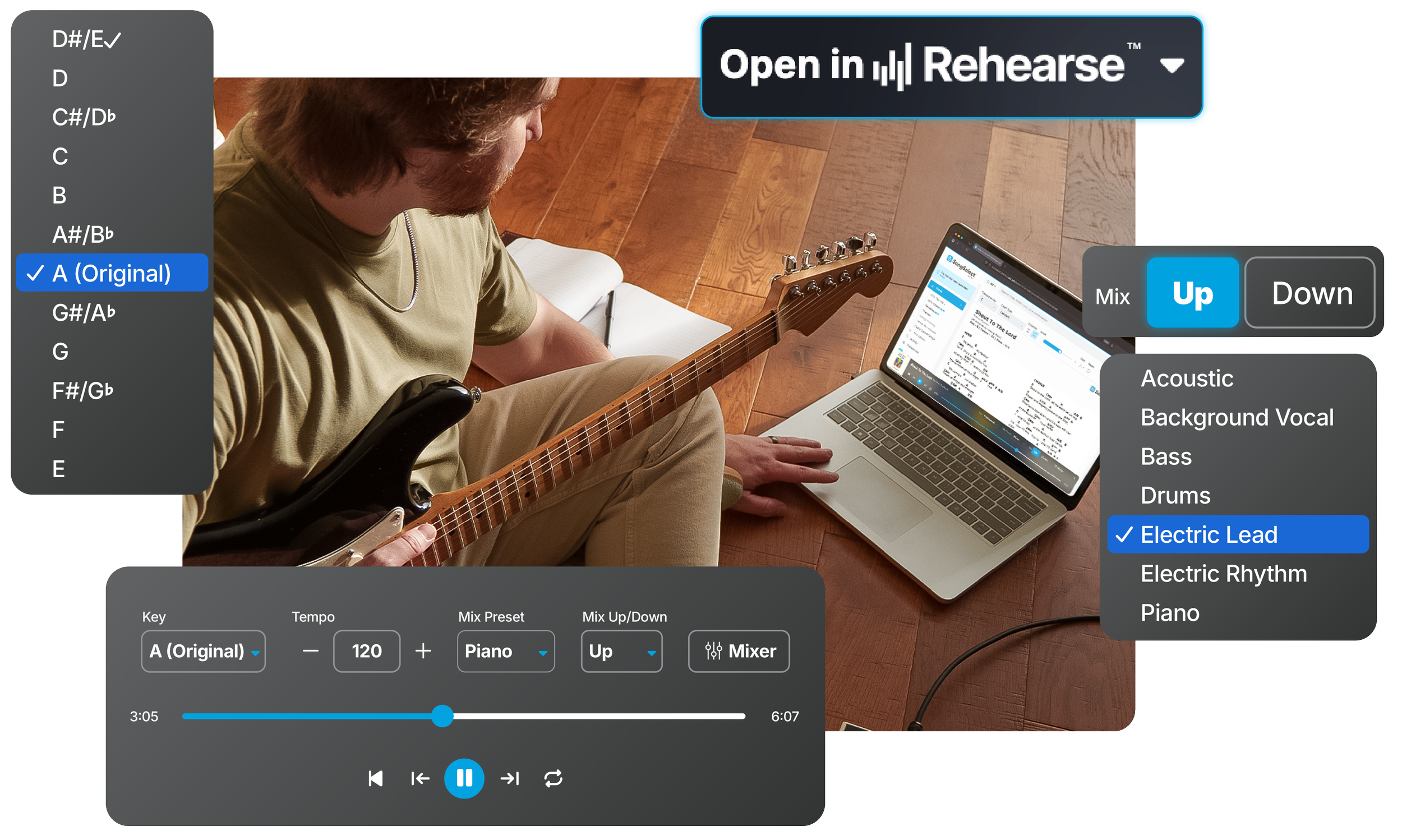Pause playback with the blue pause button
The width and height of the screenshot is (1402, 840).
464,778
